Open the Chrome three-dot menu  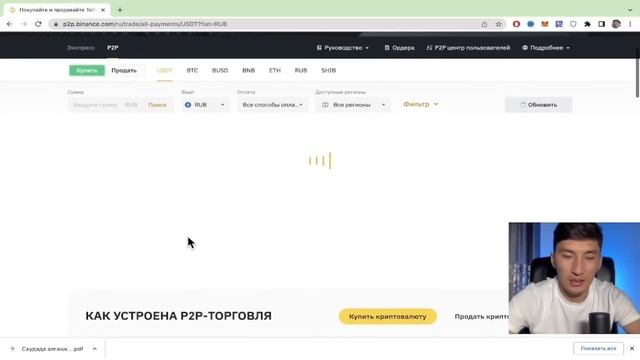[x=630, y=24]
